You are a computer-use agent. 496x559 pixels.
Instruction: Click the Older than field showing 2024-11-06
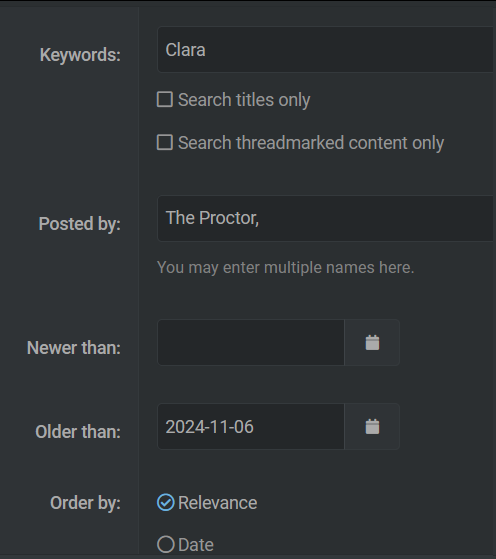[x=251, y=427]
